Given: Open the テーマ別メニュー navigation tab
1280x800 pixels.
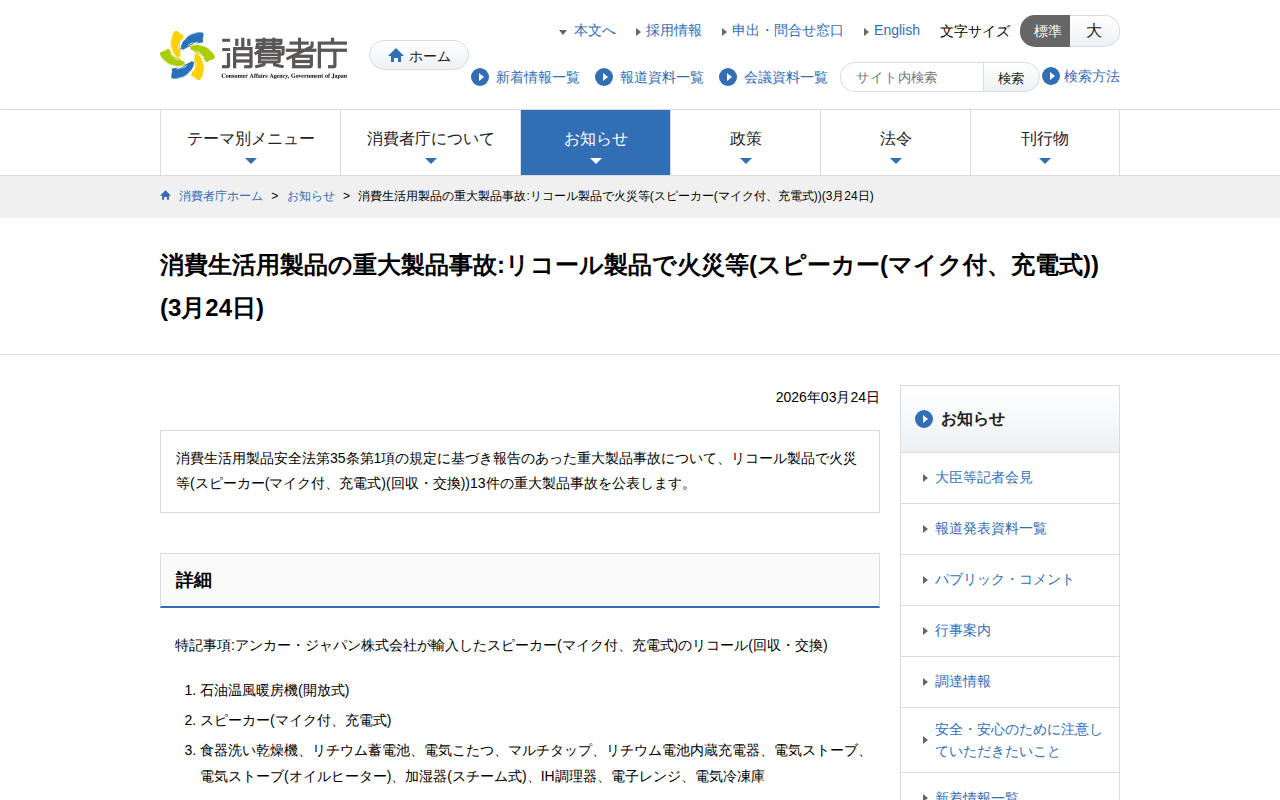Looking at the screenshot, I should 250,142.
